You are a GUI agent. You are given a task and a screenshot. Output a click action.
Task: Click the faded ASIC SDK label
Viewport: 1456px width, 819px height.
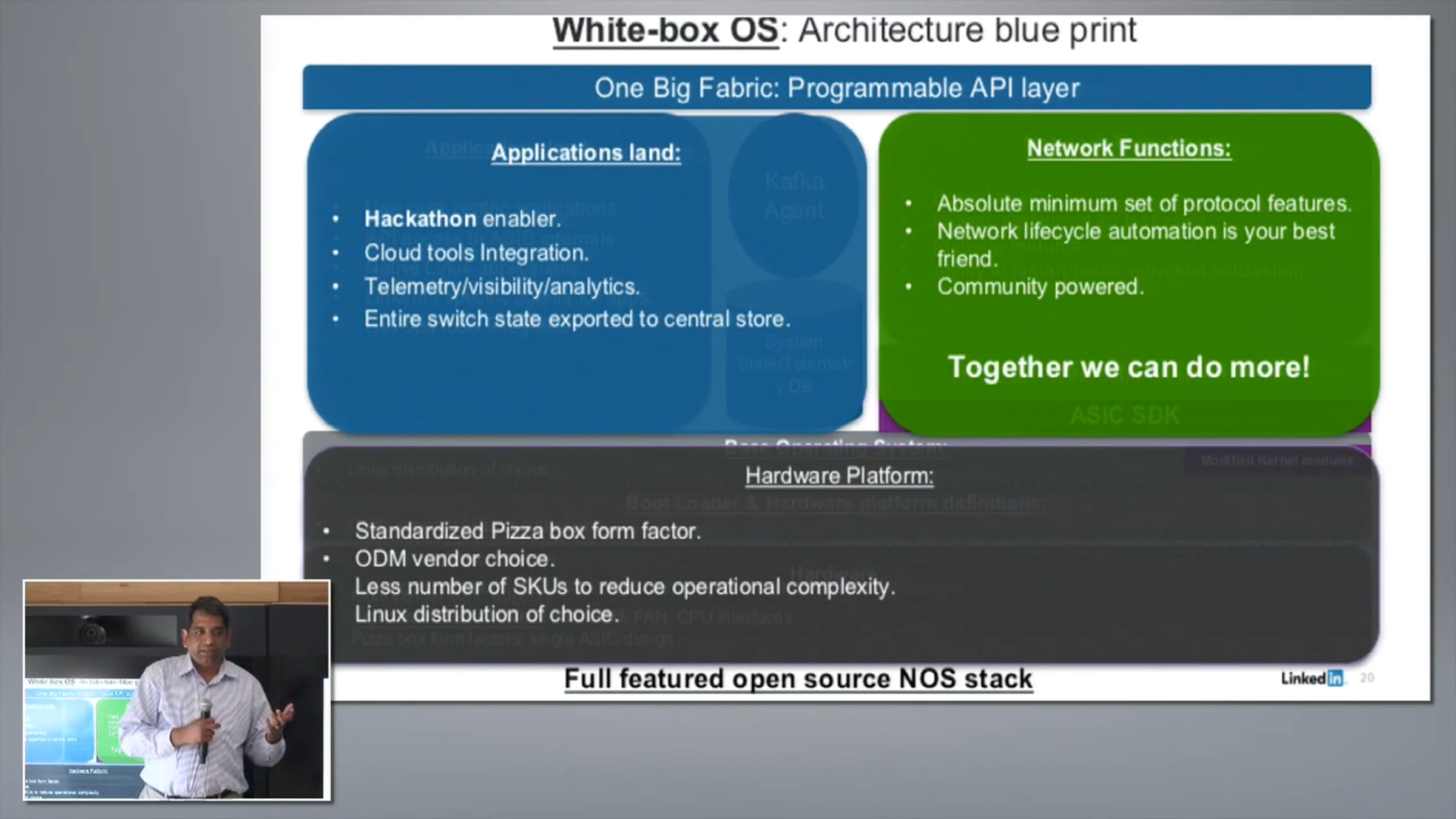click(x=1124, y=416)
